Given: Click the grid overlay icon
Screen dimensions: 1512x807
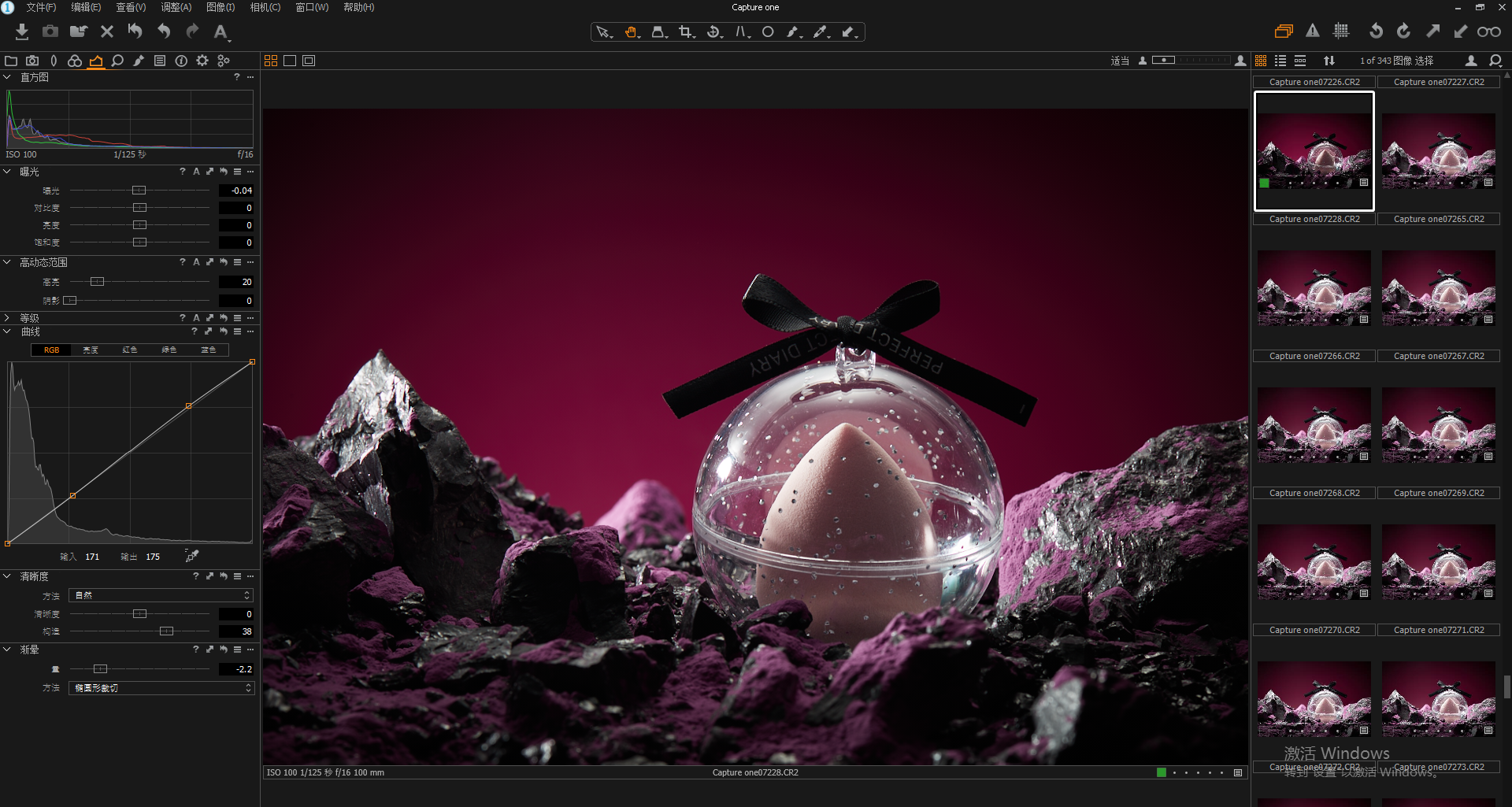Looking at the screenshot, I should tap(1341, 31).
